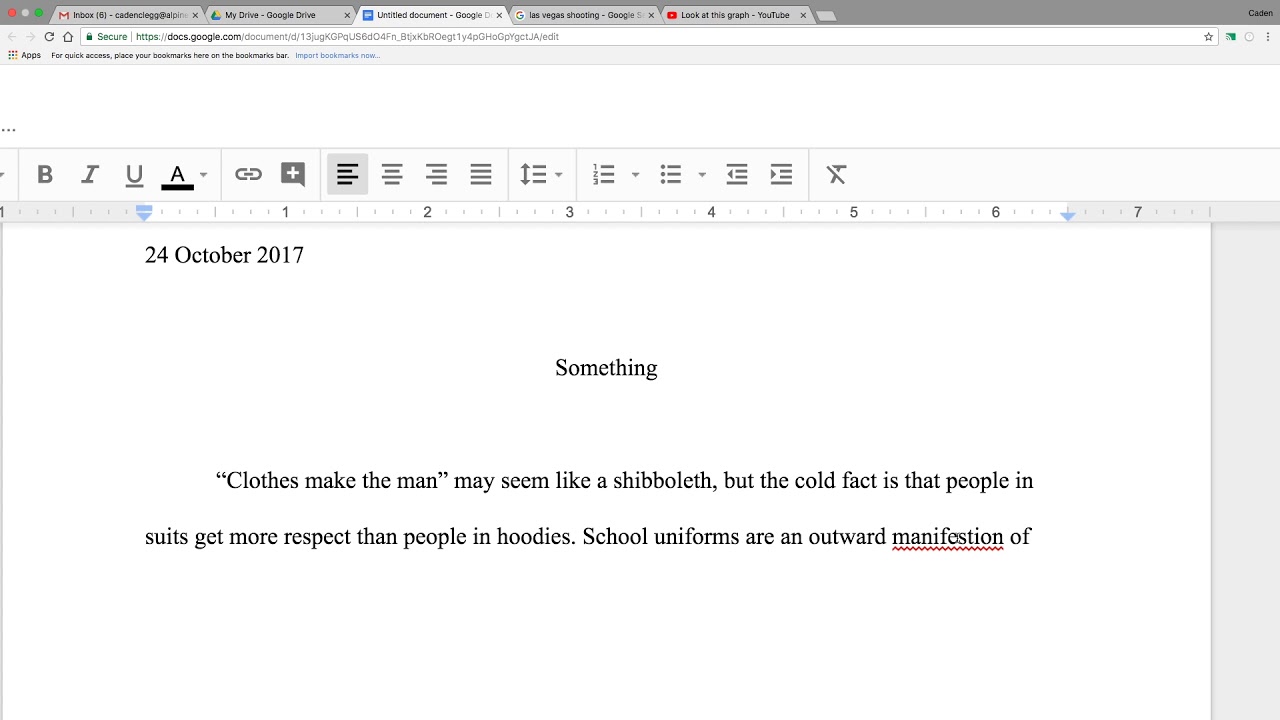Open a new browser tab
1280x720 pixels.
point(825,16)
